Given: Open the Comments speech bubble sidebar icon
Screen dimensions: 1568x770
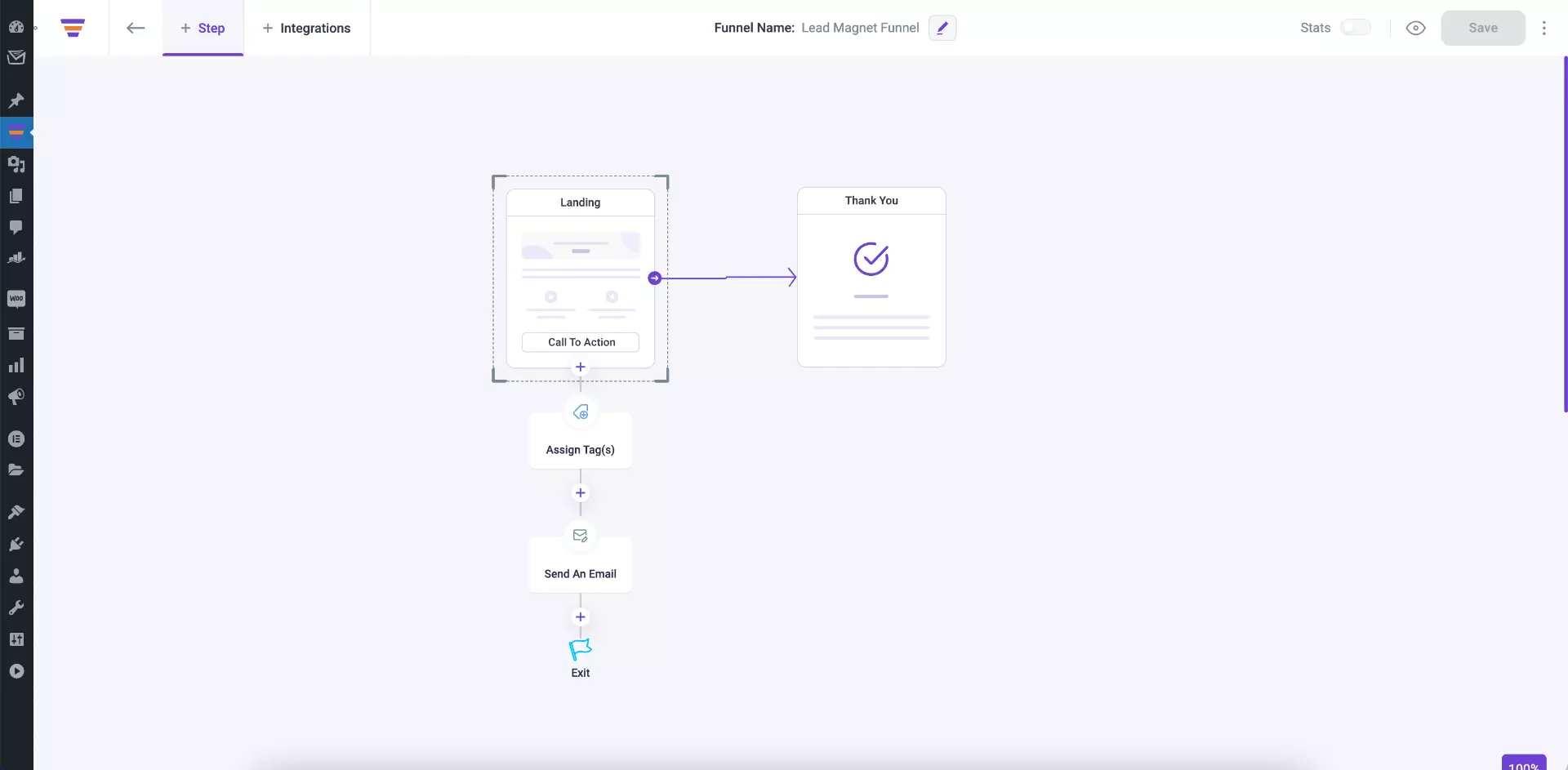Looking at the screenshot, I should click(x=16, y=228).
